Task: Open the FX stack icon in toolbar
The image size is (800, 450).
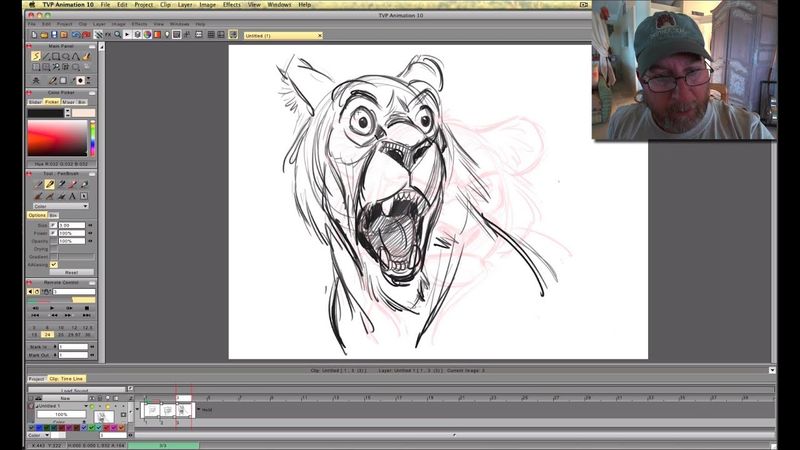Action: (x=108, y=35)
